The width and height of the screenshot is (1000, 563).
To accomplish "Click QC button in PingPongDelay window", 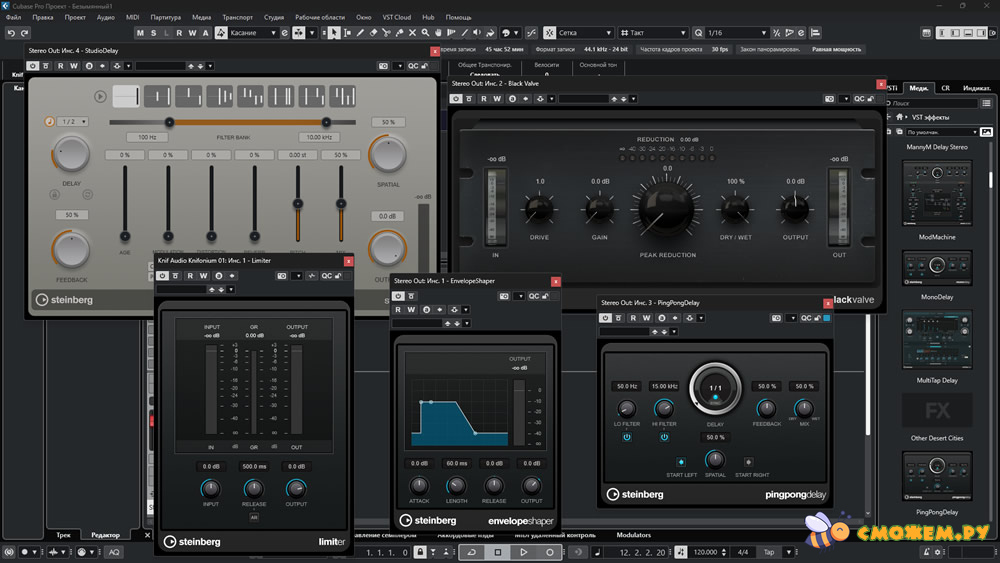I will tap(806, 318).
